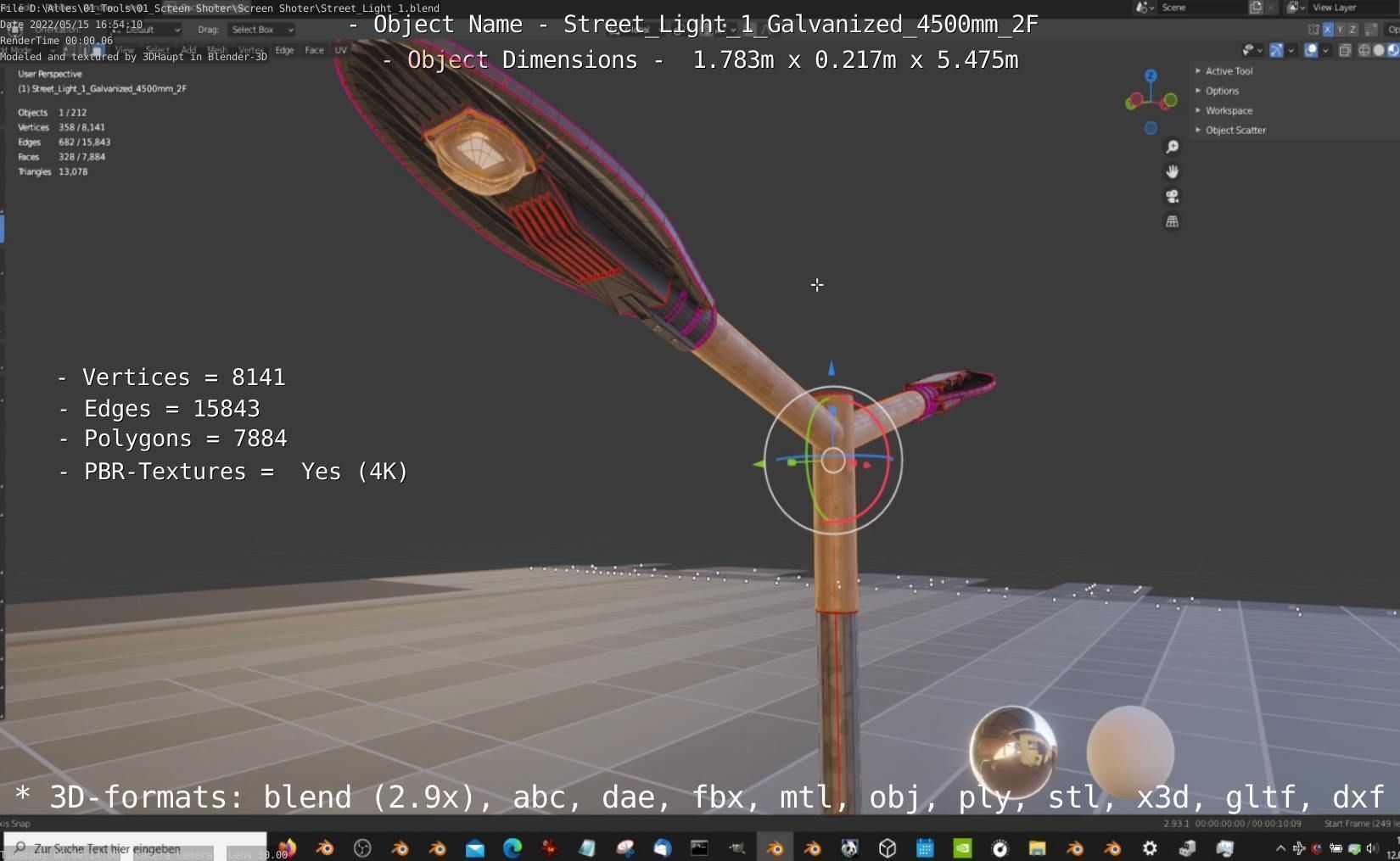Switch to the active Blender taskbar window
Viewport: 1400px width, 861px height.
coord(775,847)
